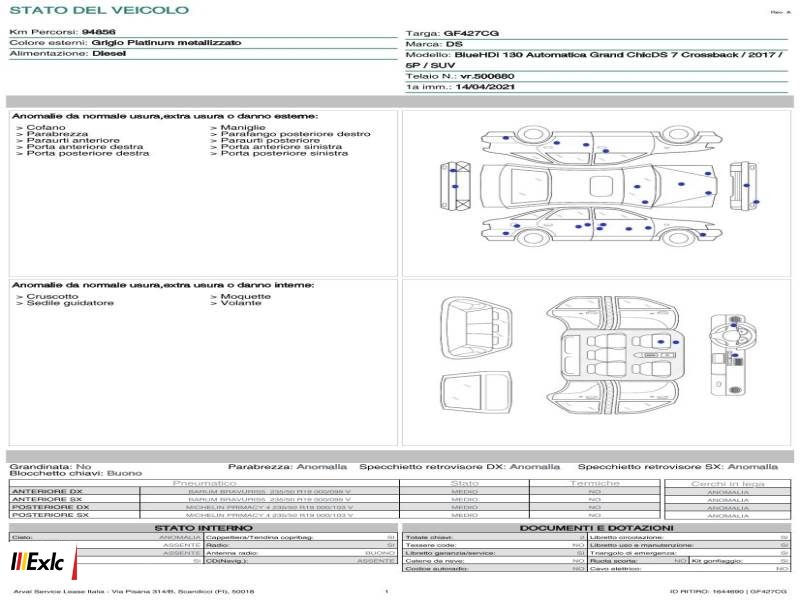800x600 pixels.
Task: Click the Marca value 'DS'
Action: [454, 44]
